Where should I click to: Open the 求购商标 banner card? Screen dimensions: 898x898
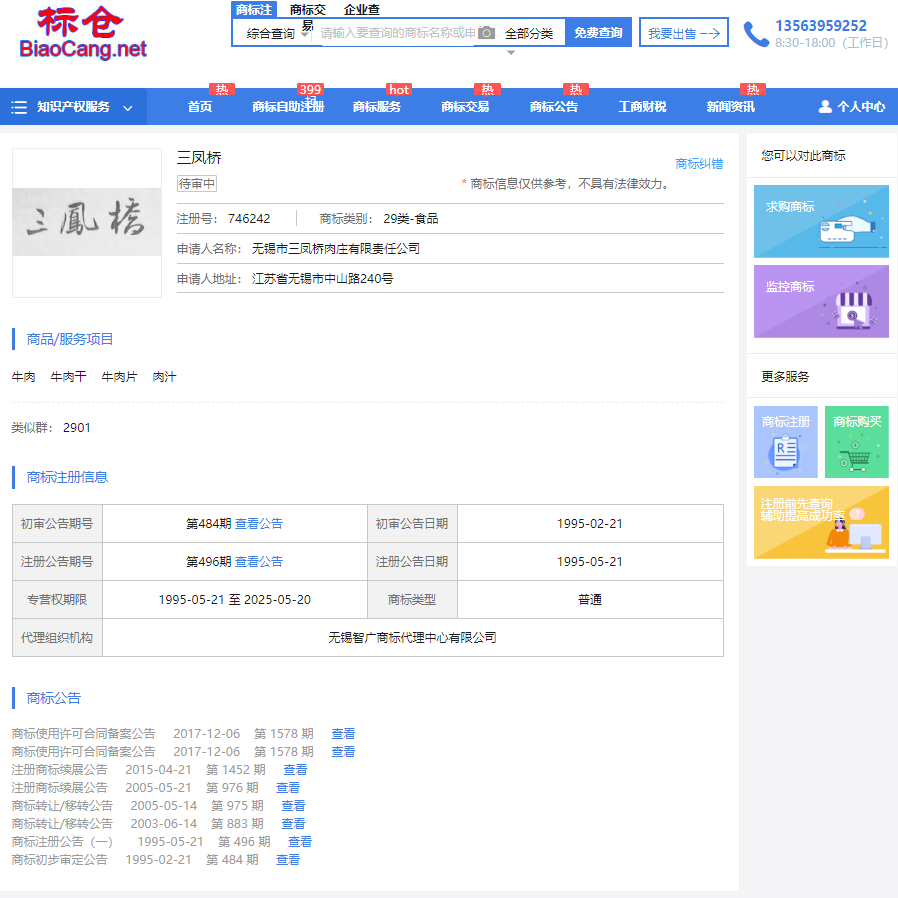click(x=821, y=221)
